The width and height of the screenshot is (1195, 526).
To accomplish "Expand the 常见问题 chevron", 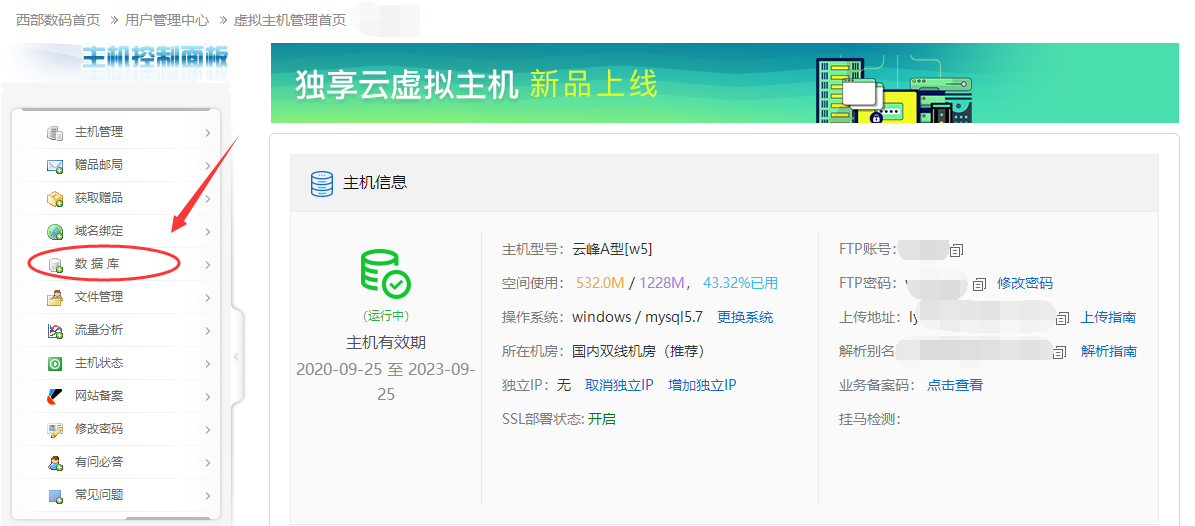I will click(207, 496).
